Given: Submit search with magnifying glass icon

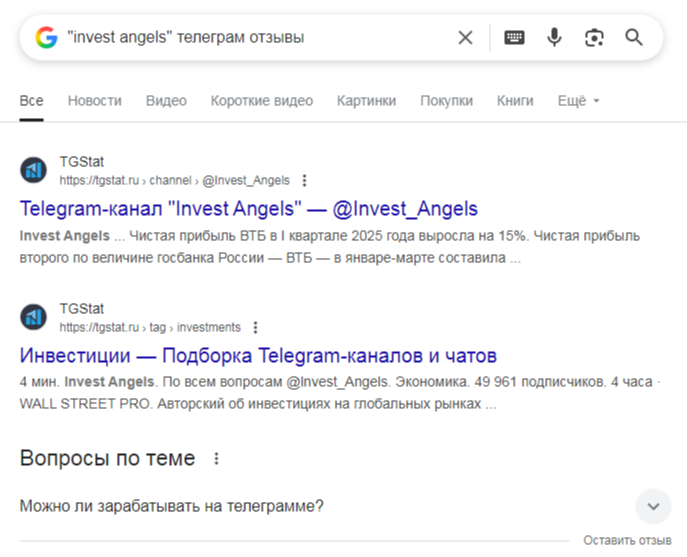Looking at the screenshot, I should [634, 38].
